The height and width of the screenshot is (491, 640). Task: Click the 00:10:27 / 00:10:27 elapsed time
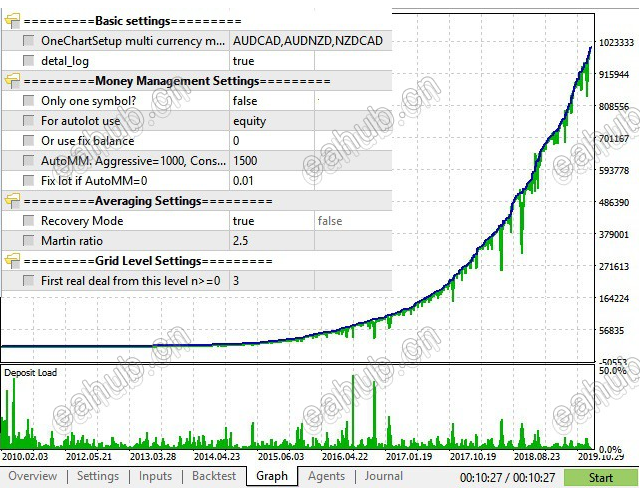click(x=507, y=478)
